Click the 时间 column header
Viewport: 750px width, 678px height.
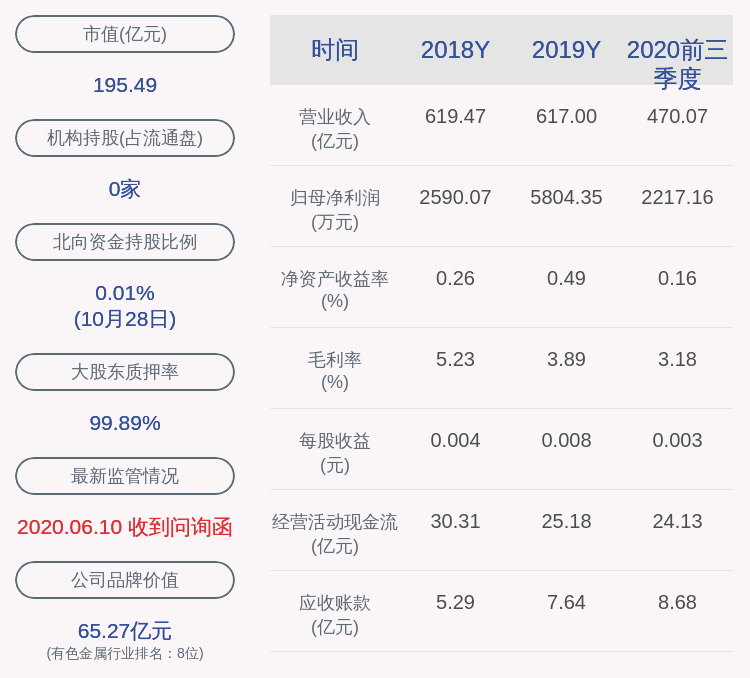(x=335, y=50)
